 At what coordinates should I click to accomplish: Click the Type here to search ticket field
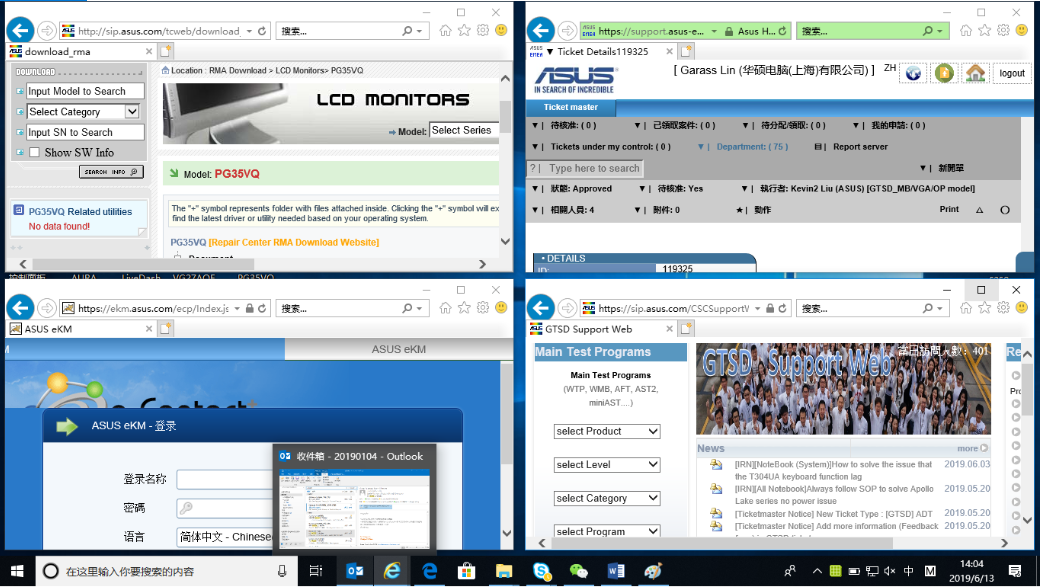pos(594,168)
